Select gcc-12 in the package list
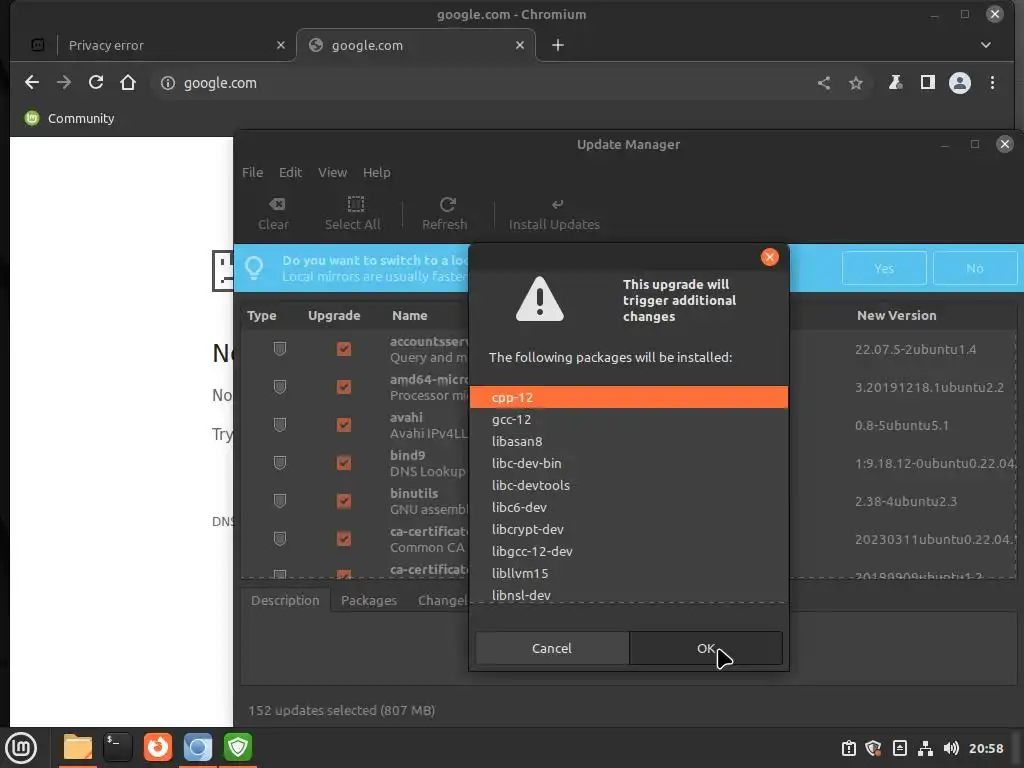 (629, 419)
